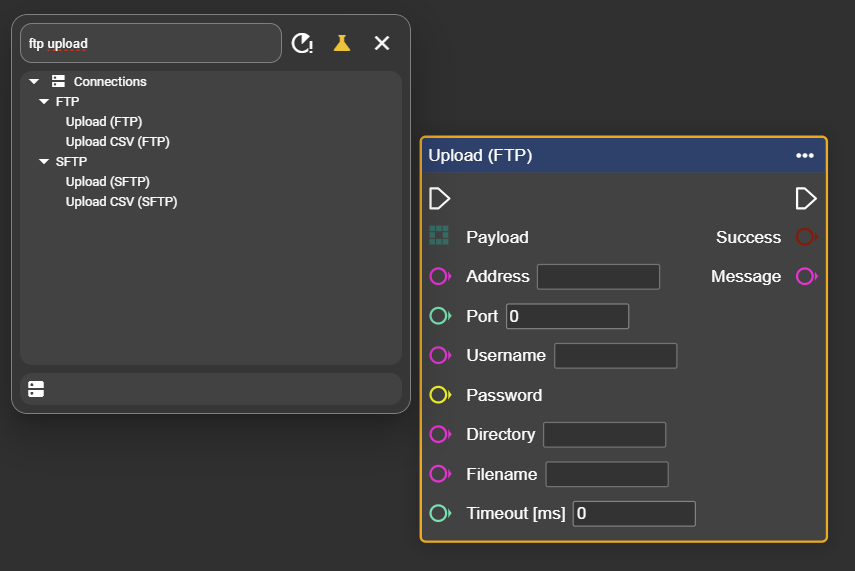Select Upload CSV (FTP) entry
855x571 pixels.
point(117,142)
